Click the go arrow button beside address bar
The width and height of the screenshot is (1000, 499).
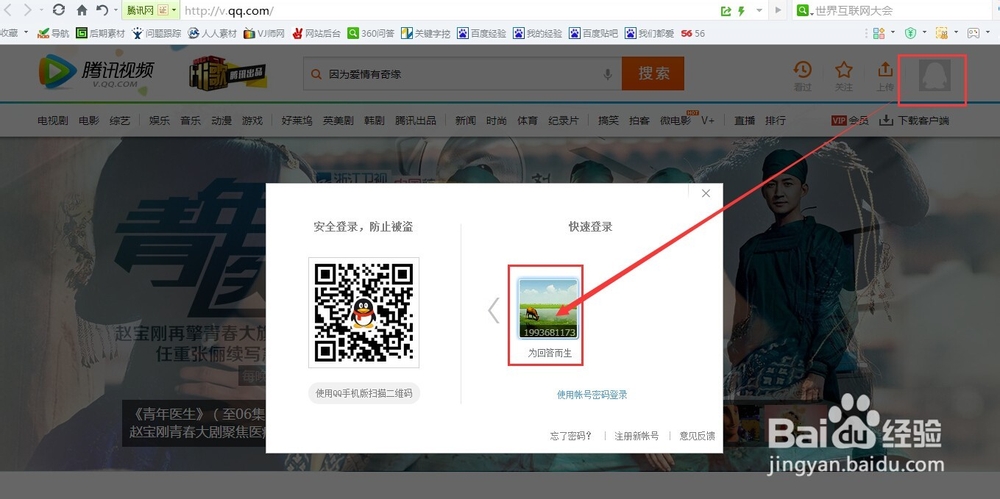point(777,11)
